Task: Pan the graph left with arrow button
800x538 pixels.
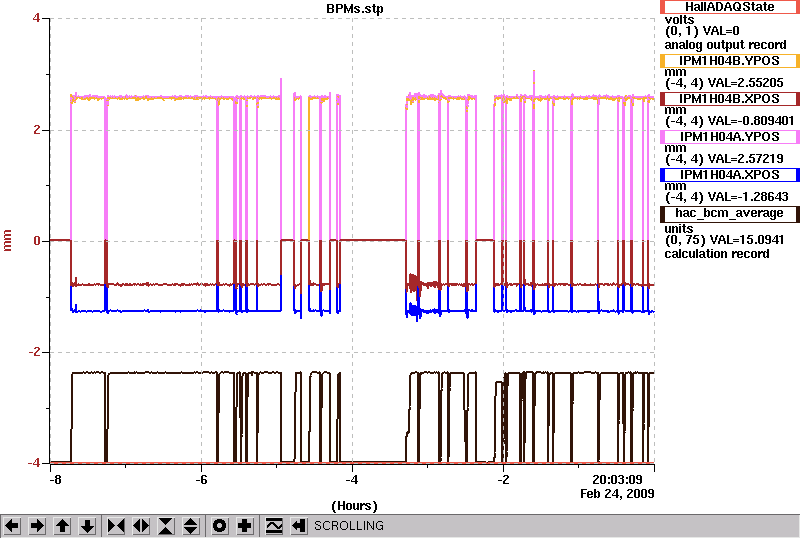Action: 12,526
